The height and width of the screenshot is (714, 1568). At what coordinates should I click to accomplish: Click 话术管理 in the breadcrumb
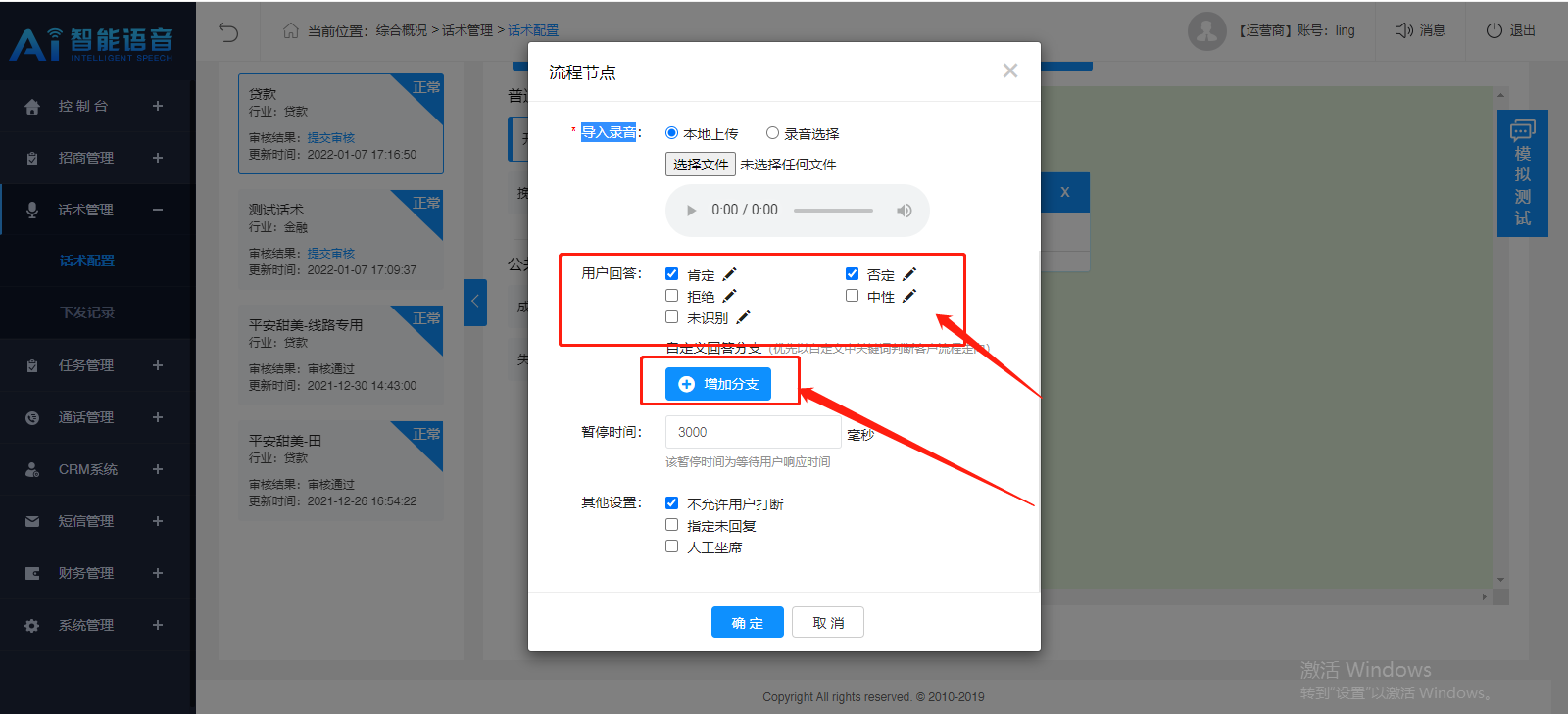click(467, 31)
